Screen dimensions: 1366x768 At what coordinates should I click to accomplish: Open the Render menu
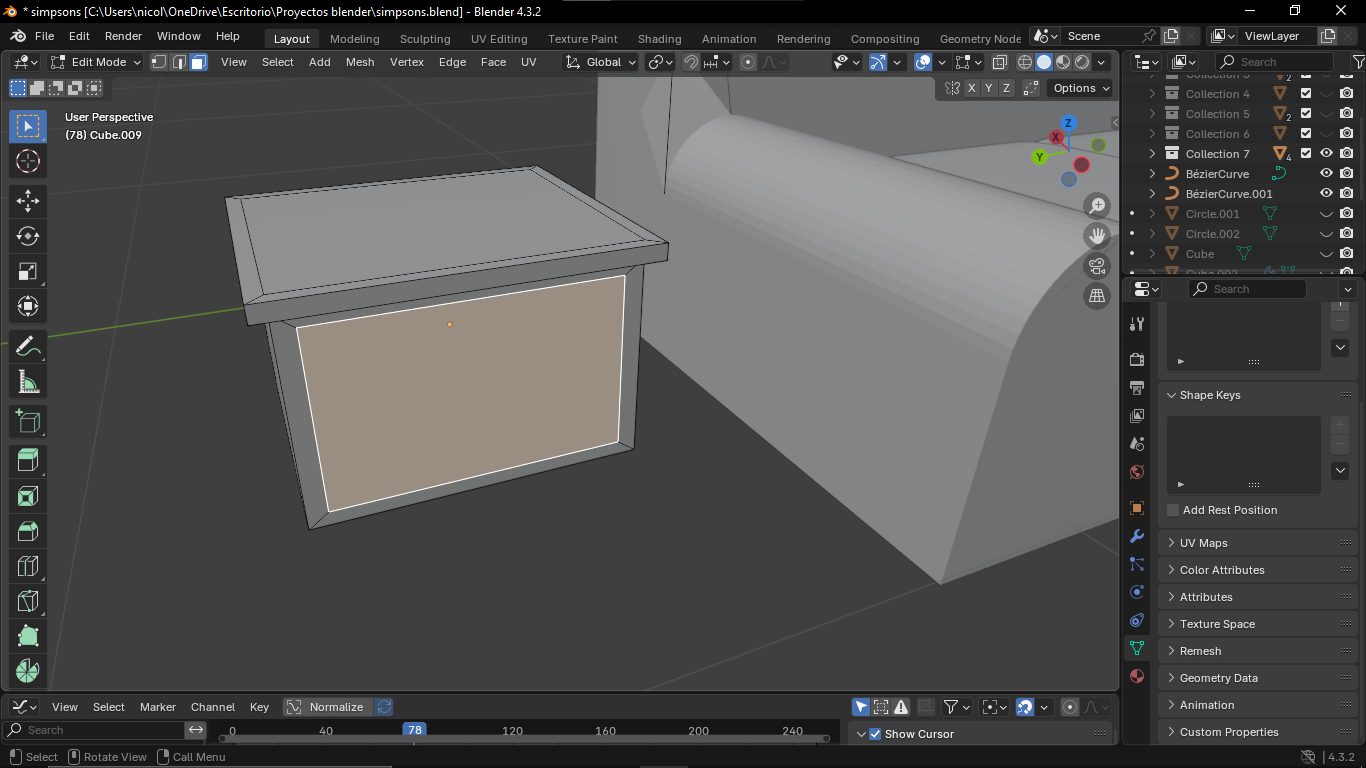pos(123,36)
